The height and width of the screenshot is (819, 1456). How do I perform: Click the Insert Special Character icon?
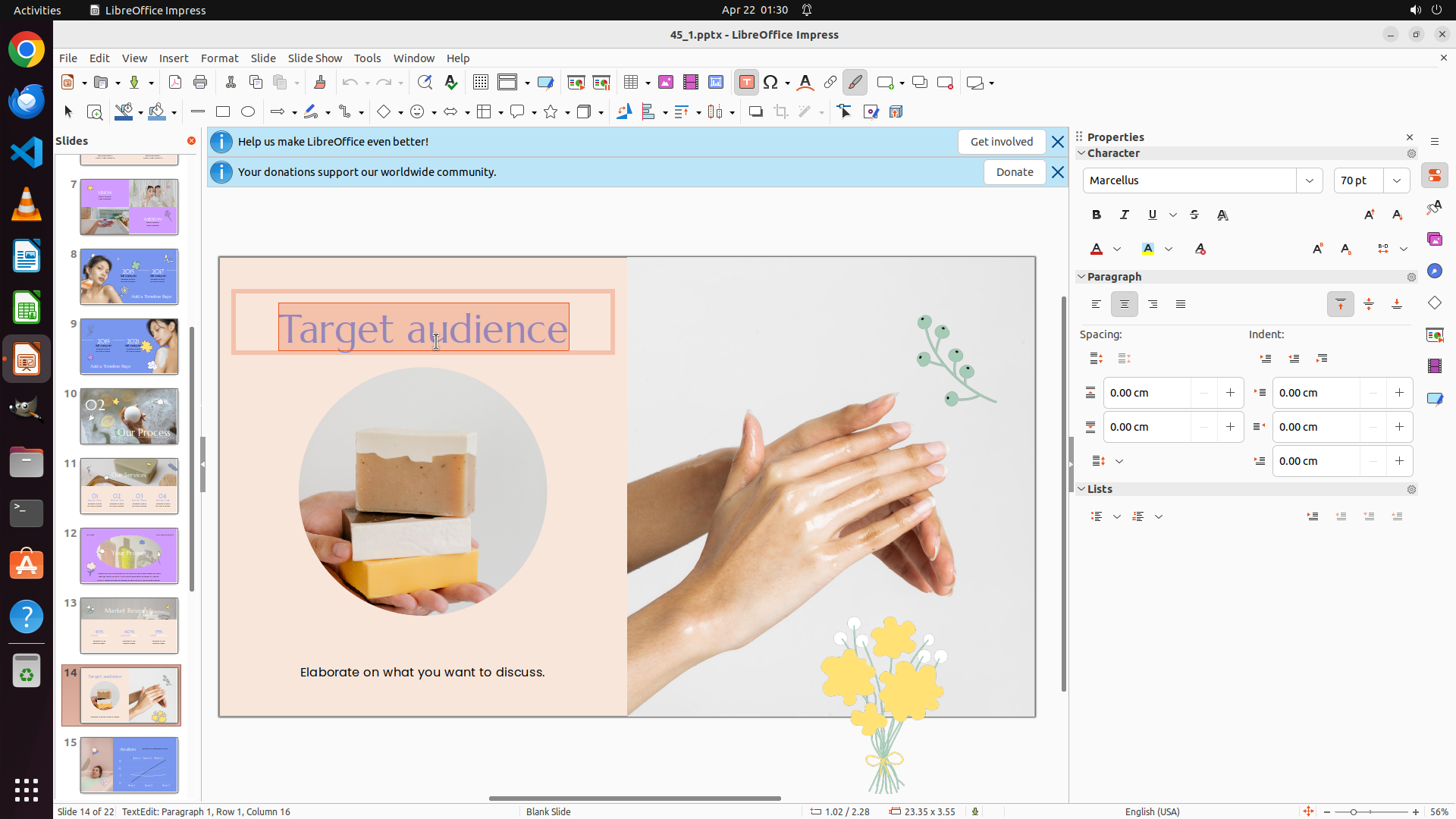coord(771,83)
